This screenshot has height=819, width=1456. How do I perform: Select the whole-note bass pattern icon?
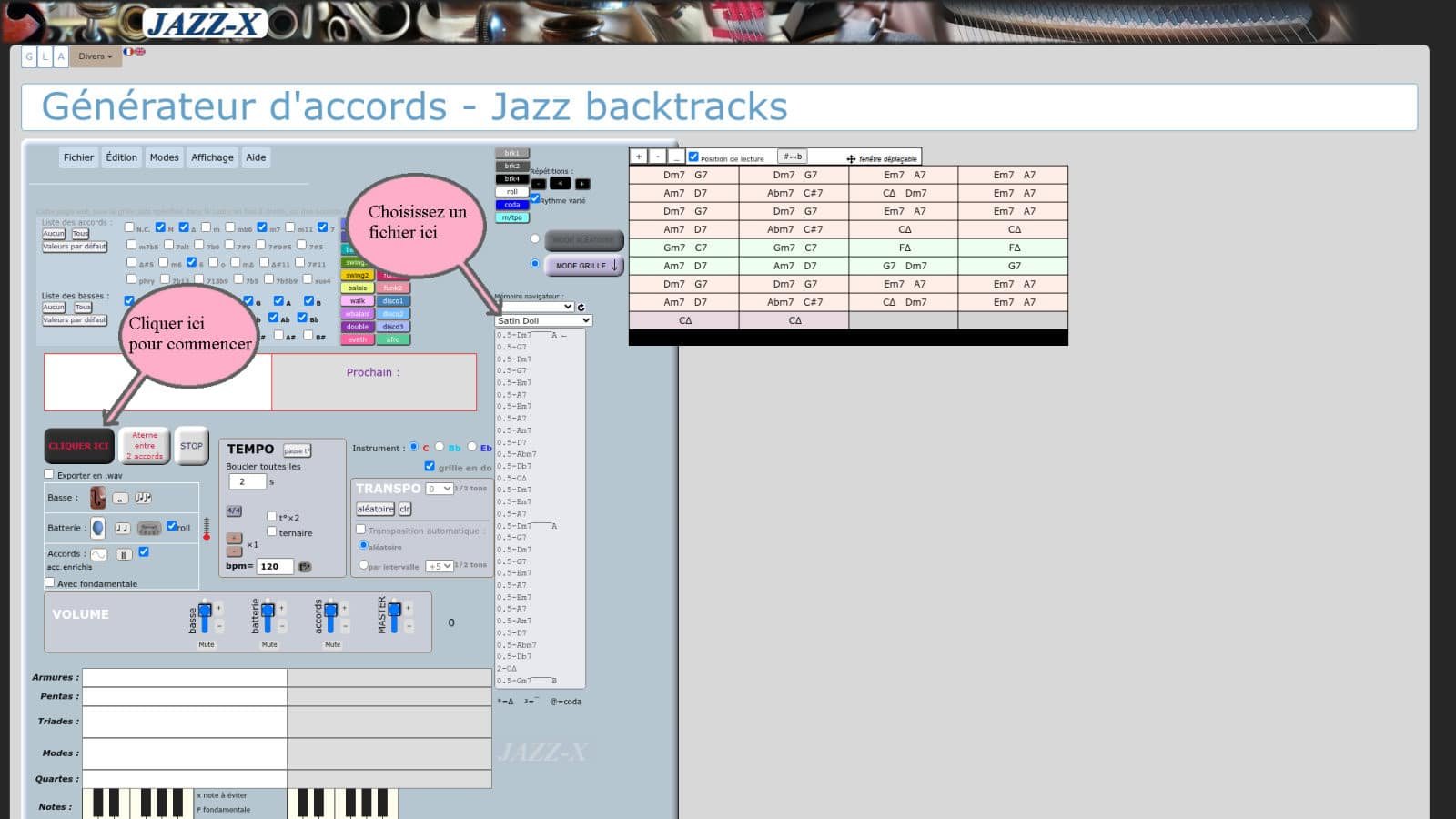pyautogui.click(x=120, y=499)
